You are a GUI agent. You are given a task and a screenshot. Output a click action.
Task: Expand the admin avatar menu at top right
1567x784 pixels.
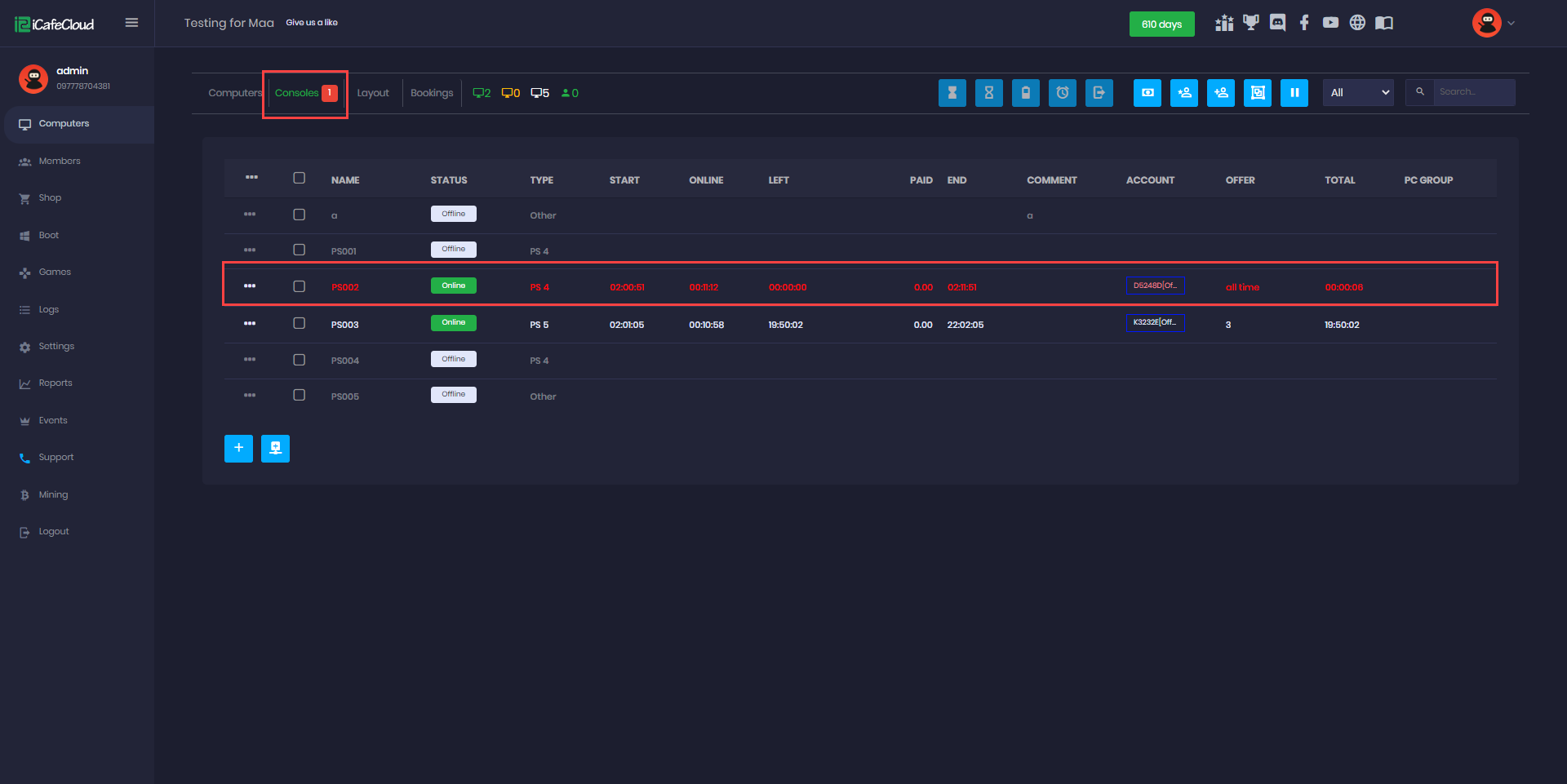pos(1493,23)
